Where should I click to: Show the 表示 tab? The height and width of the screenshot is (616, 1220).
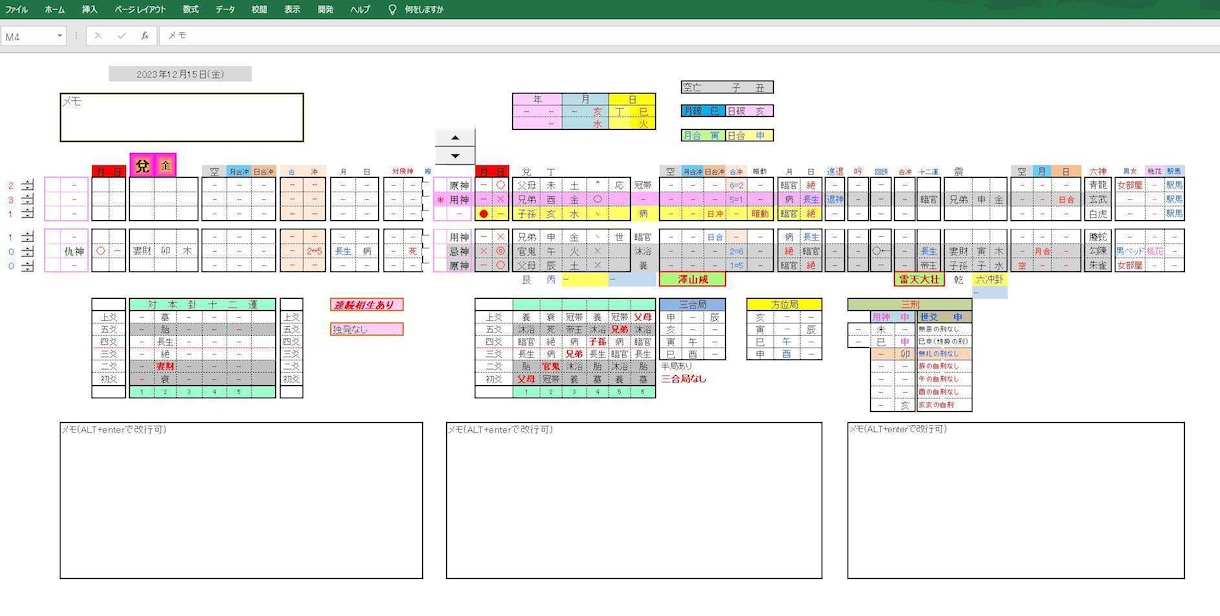[292, 9]
